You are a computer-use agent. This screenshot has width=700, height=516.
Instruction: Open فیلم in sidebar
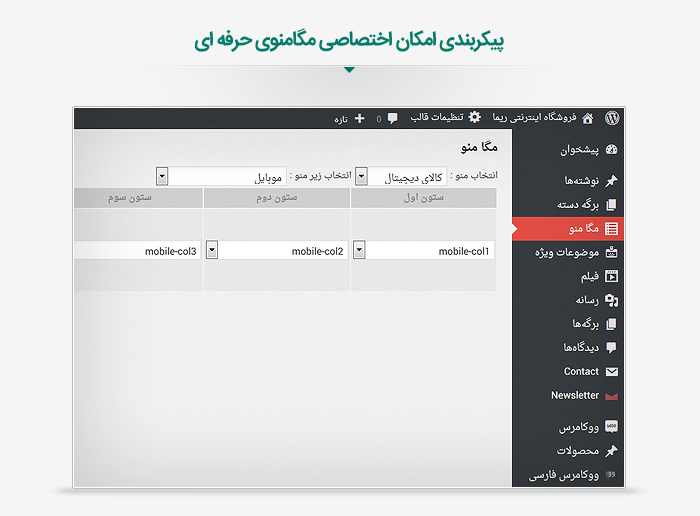[x=590, y=277]
